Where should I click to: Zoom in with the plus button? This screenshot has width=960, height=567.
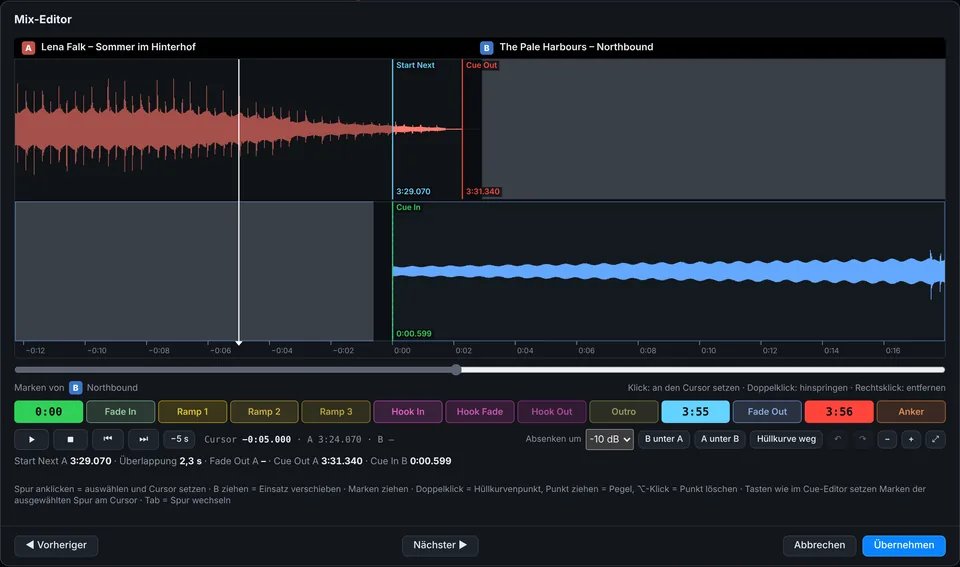[911, 439]
